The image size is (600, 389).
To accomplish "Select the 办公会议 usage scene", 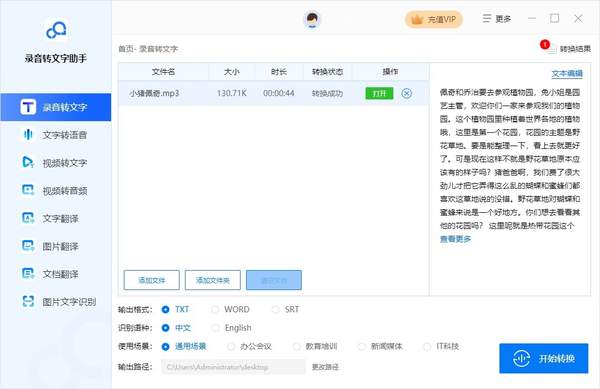I will click(x=231, y=347).
